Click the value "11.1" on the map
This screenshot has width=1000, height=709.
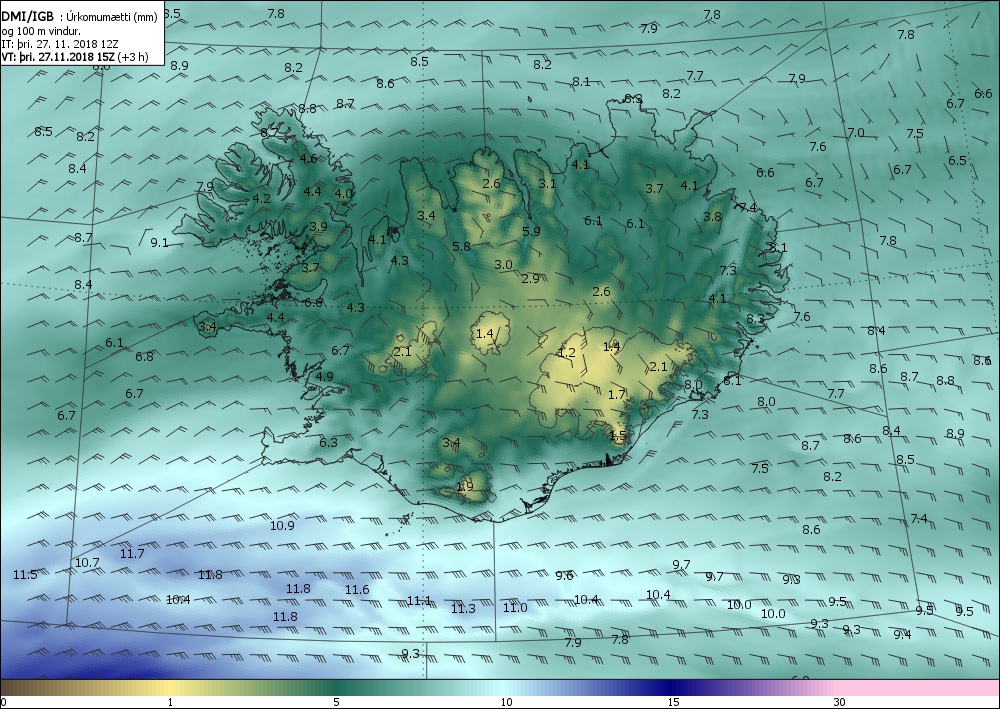(419, 601)
